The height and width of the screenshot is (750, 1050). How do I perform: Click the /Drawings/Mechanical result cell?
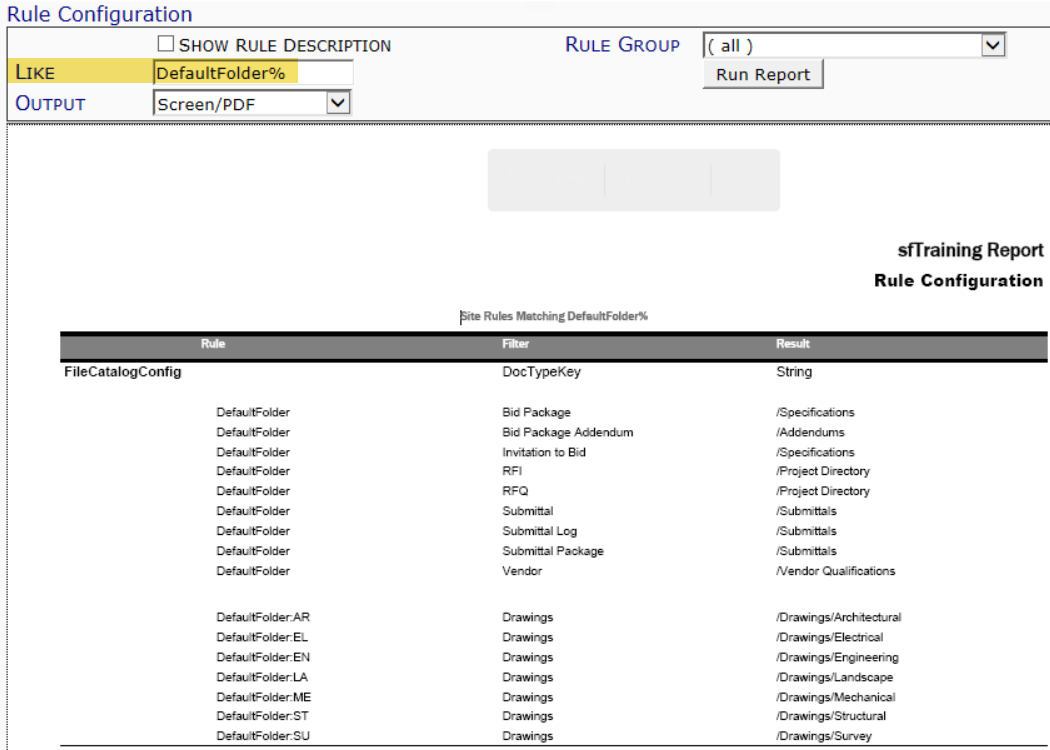(x=836, y=698)
